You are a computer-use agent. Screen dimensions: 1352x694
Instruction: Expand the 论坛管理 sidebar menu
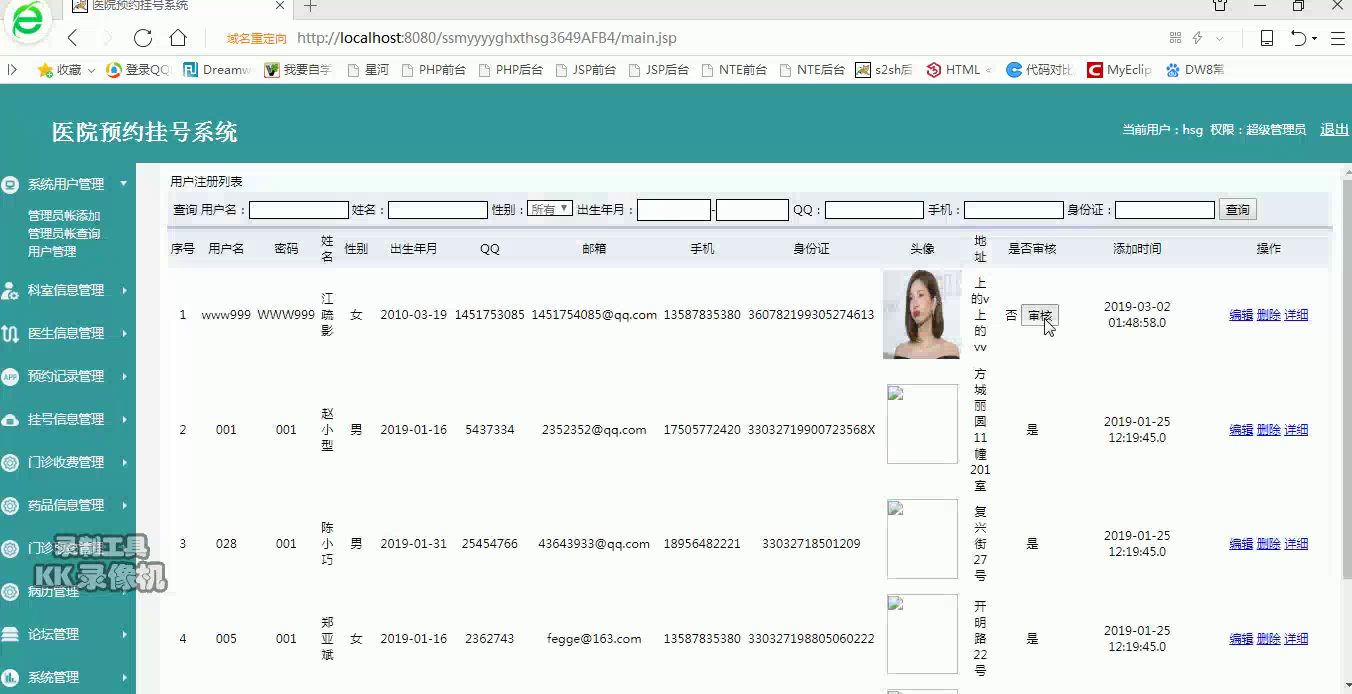click(x=66, y=634)
